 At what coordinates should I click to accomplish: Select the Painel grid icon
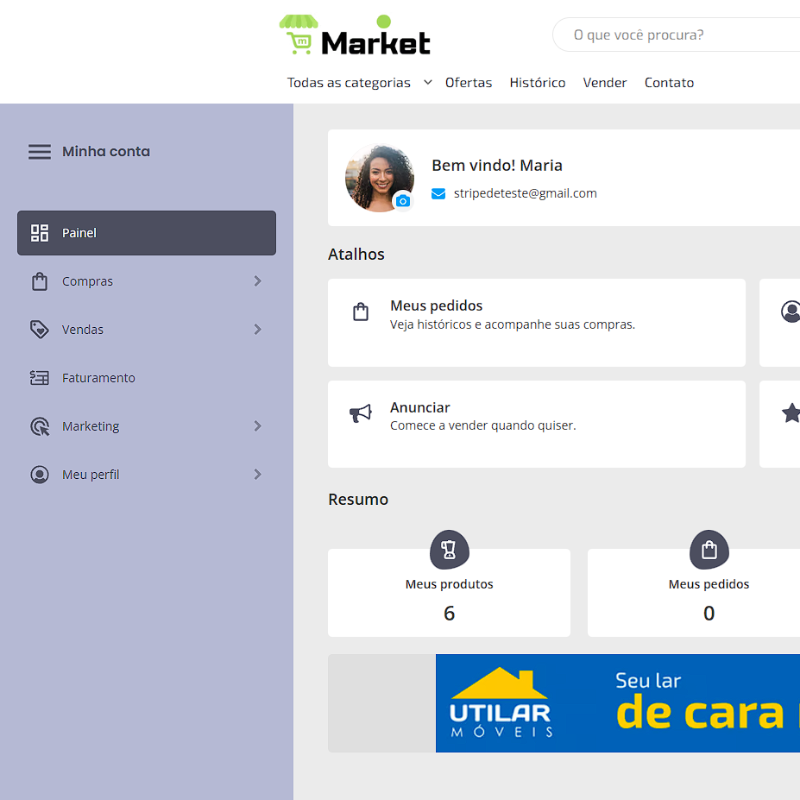click(x=40, y=232)
